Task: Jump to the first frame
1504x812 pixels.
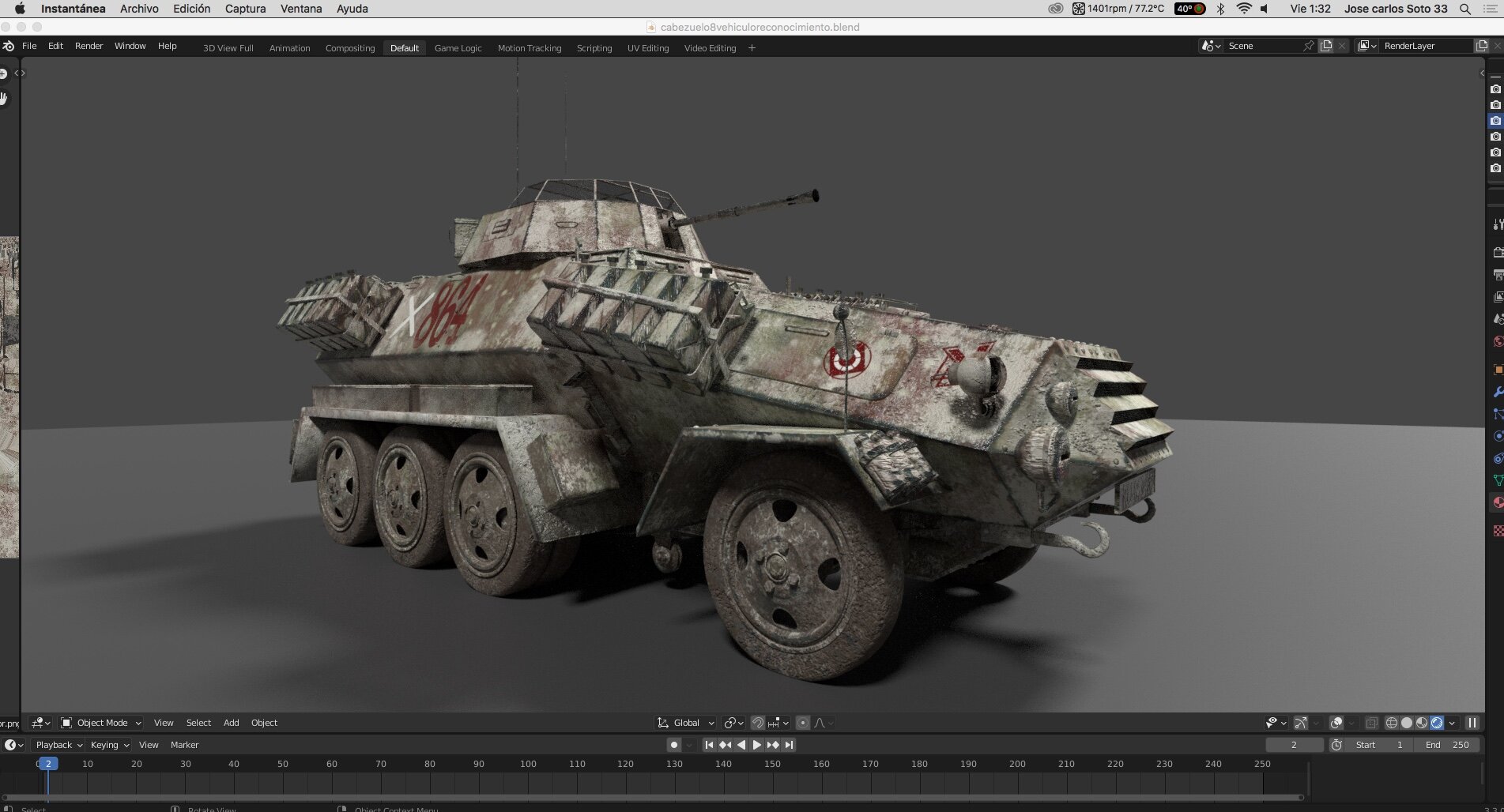Action: 709,745
